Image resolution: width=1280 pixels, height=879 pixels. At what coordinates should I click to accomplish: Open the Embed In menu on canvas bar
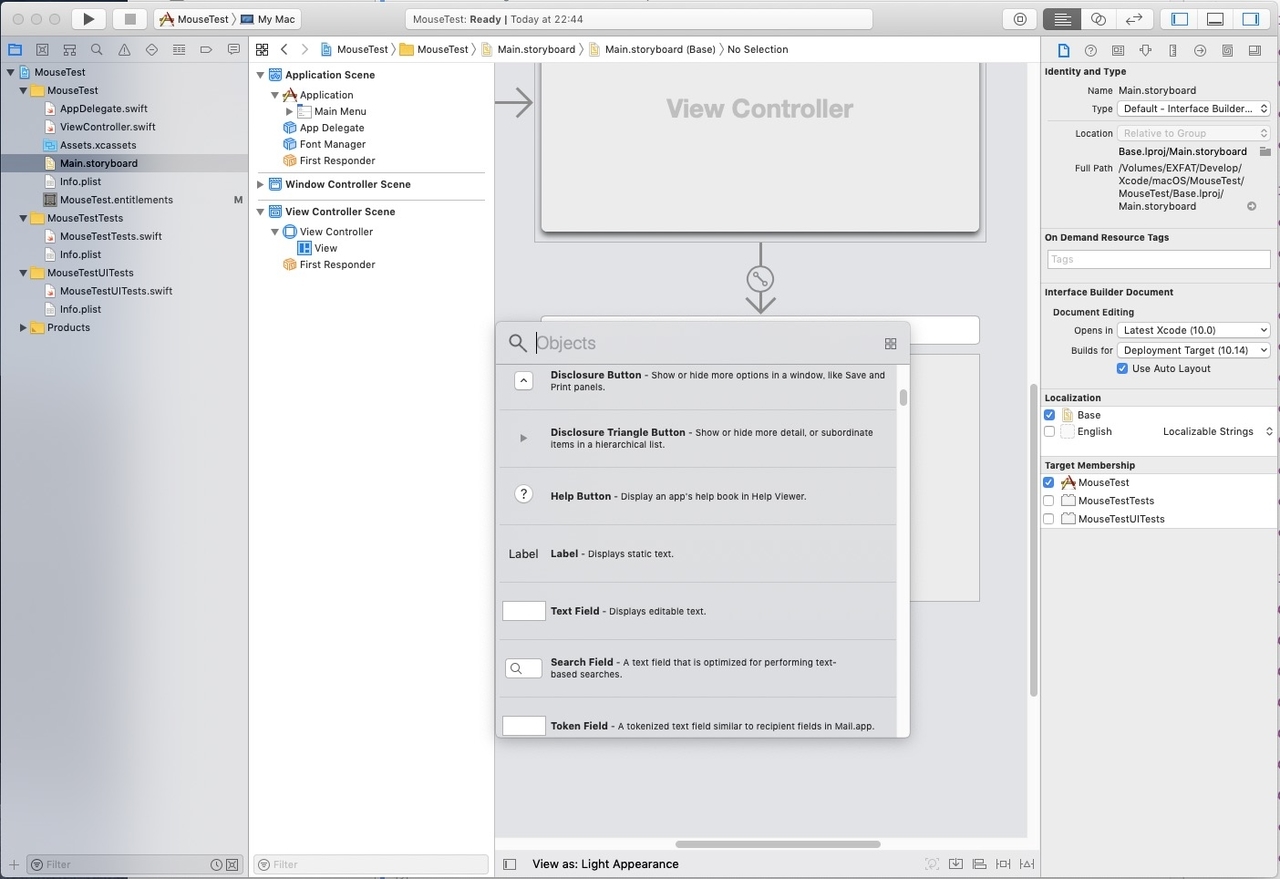[x=955, y=864]
